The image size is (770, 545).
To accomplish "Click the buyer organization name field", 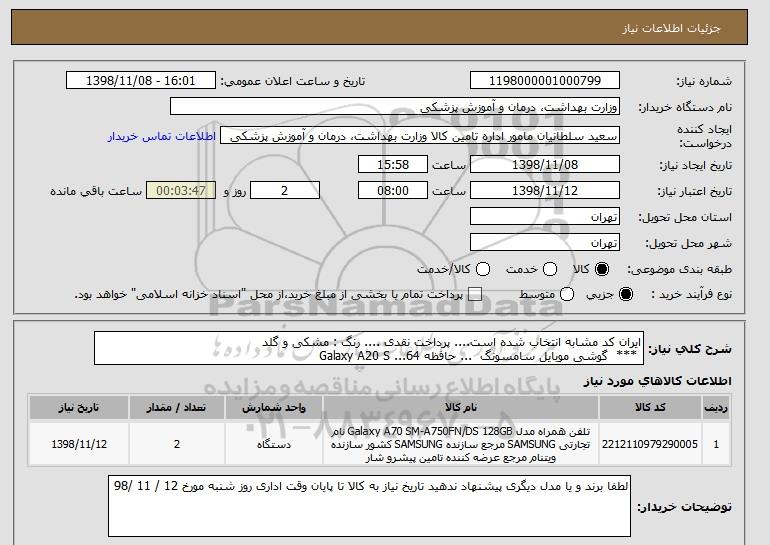I will (395, 107).
